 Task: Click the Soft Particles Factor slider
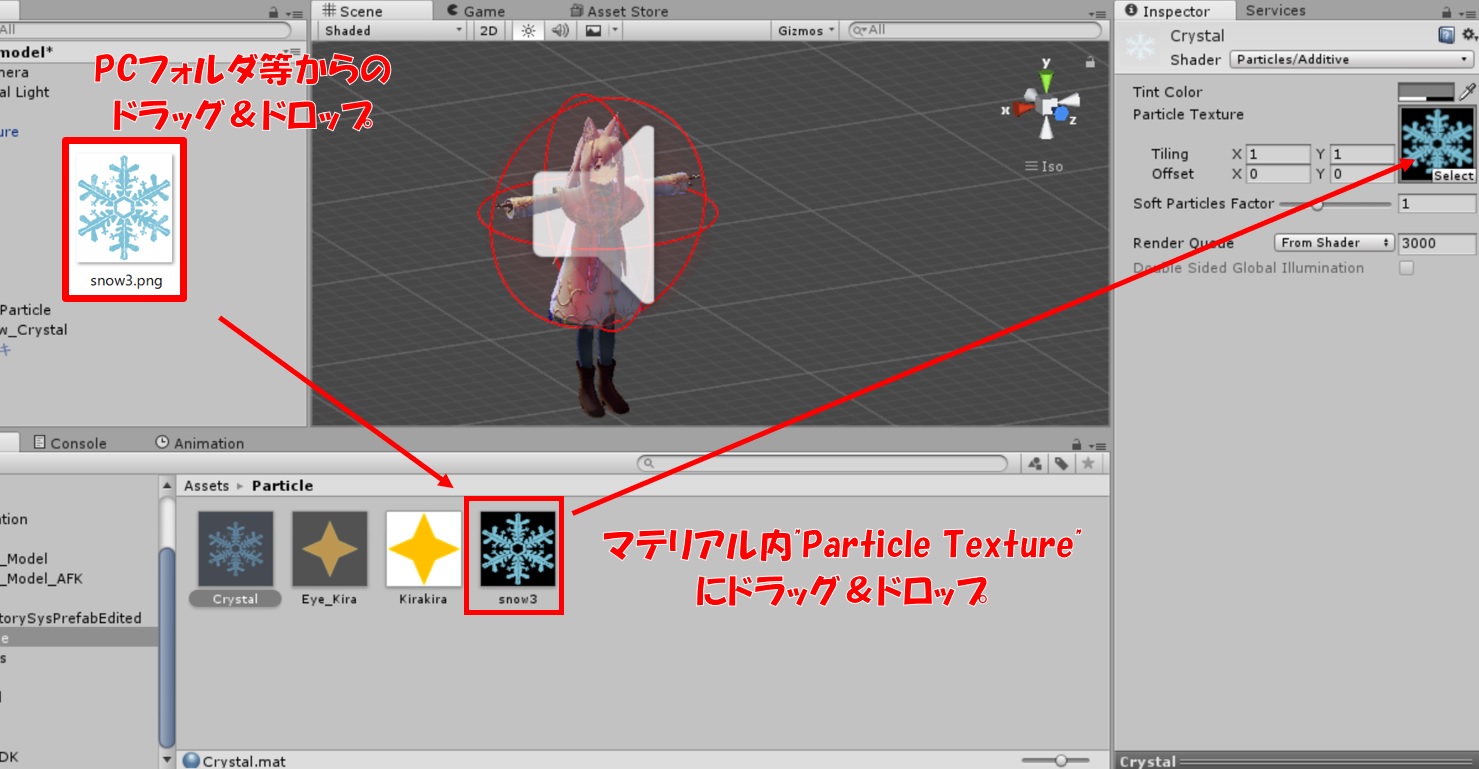tap(1334, 204)
